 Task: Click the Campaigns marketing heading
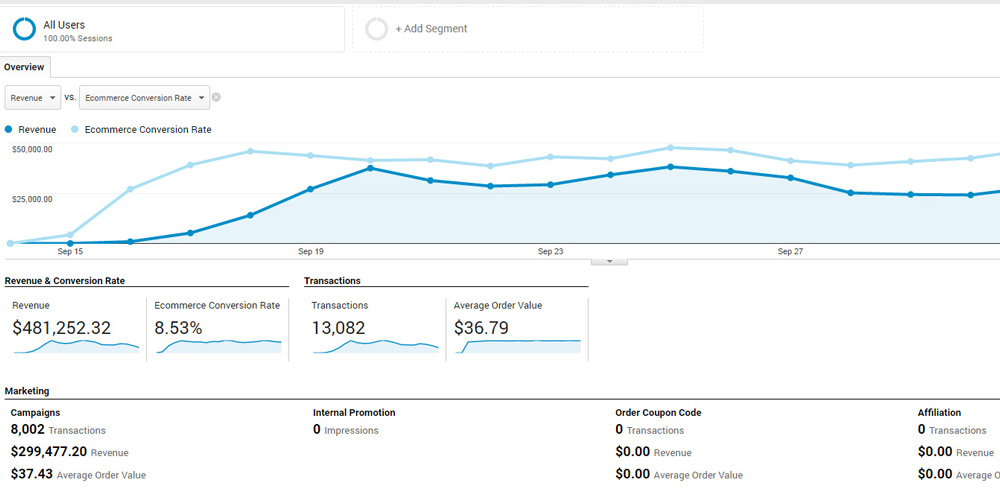pos(35,412)
